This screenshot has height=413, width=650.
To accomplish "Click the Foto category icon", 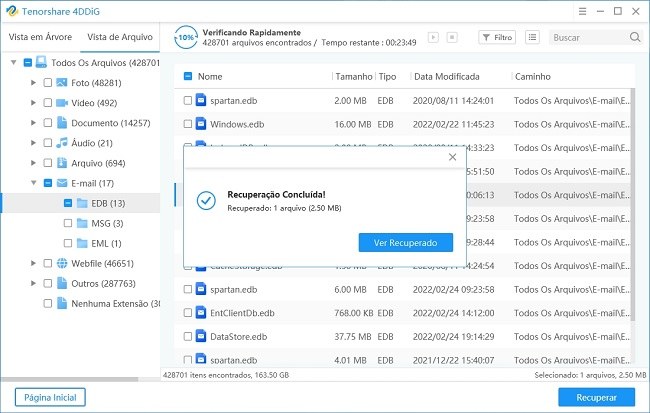I will 62,83.
